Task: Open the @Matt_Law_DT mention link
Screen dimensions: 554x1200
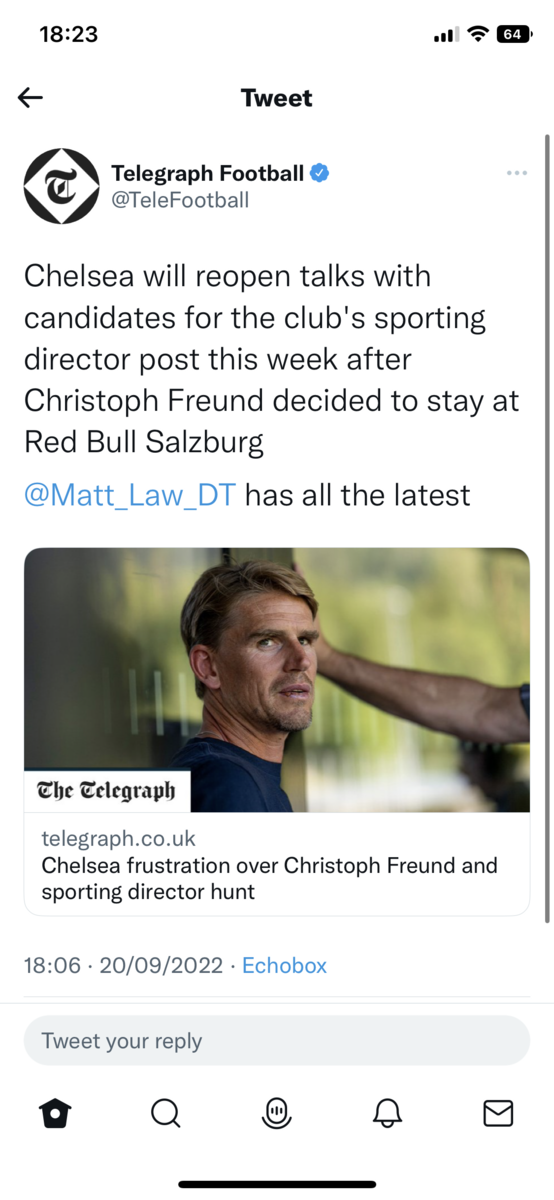Action: click(x=131, y=495)
